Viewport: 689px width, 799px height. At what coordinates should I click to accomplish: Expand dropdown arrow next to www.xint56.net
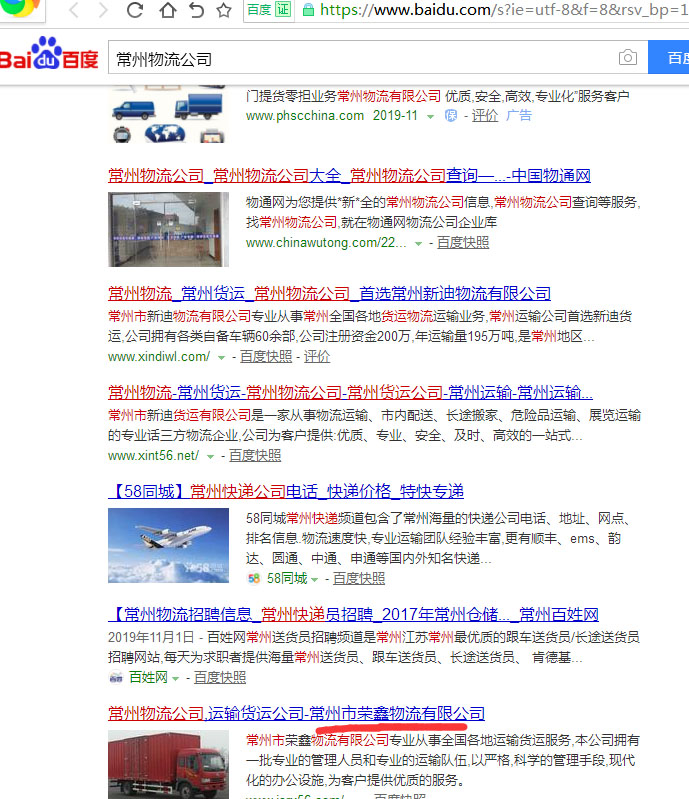(x=210, y=456)
